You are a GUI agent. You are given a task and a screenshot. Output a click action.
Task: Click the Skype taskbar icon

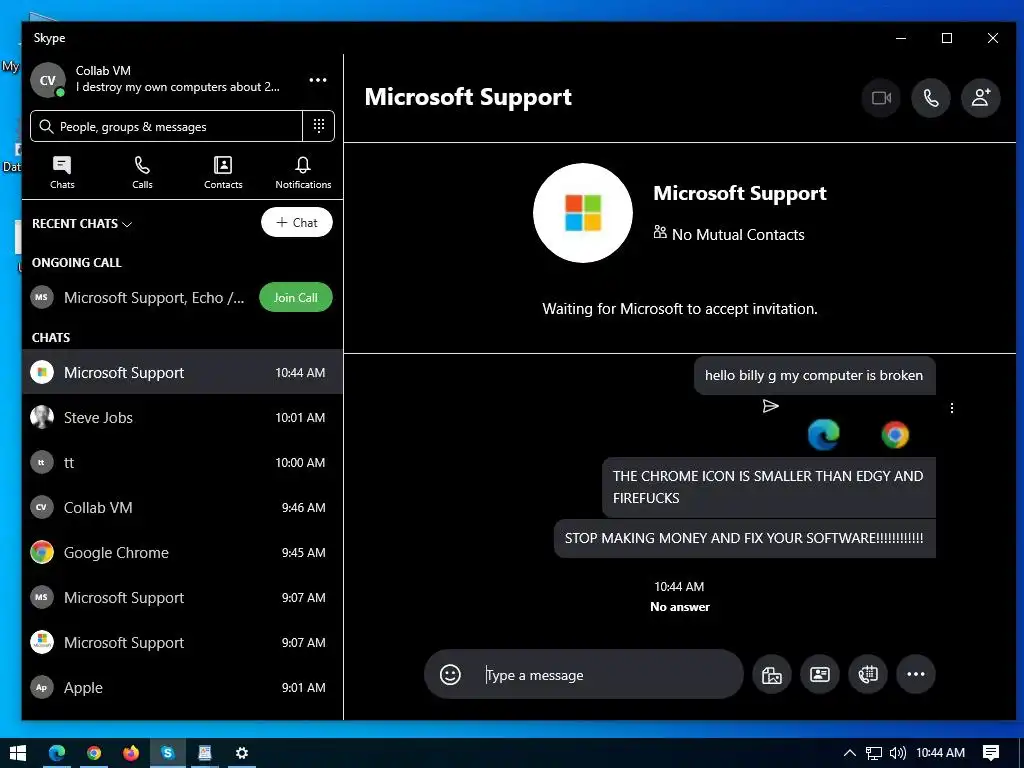[168, 753]
